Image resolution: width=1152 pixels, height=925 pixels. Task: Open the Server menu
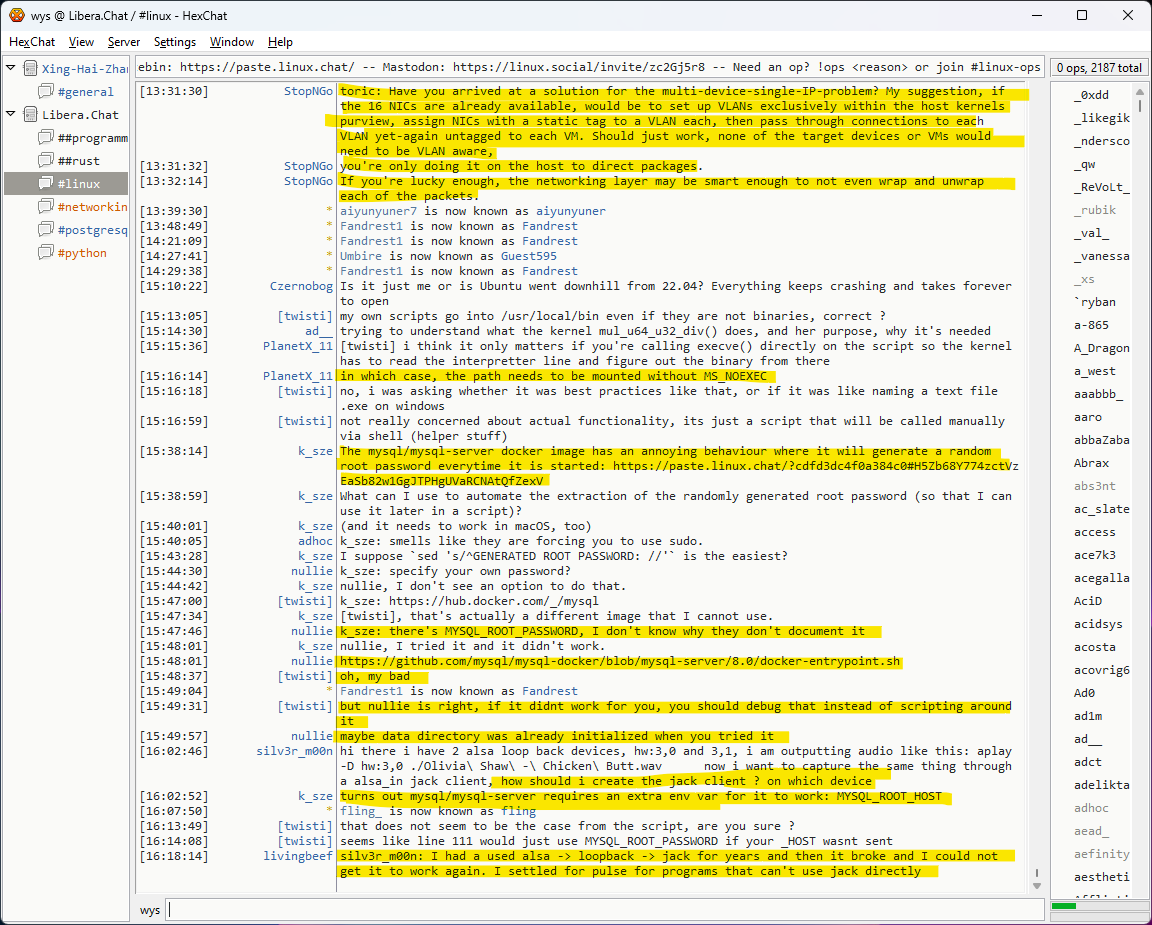tap(124, 42)
